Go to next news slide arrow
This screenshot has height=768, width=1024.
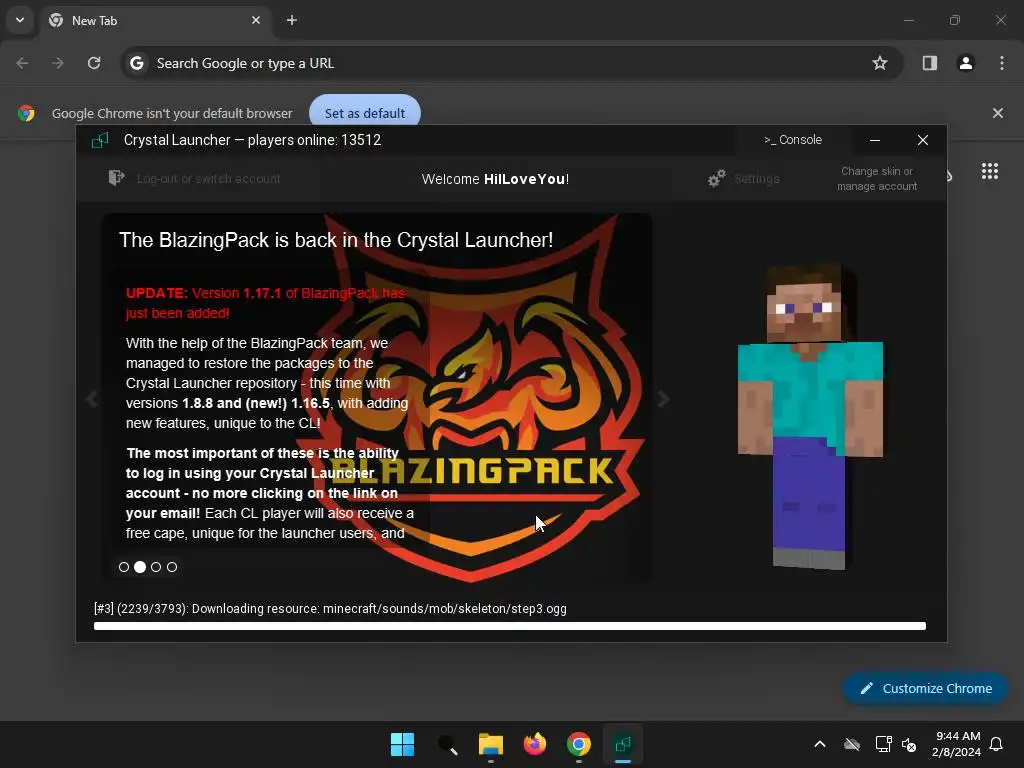[x=663, y=398]
